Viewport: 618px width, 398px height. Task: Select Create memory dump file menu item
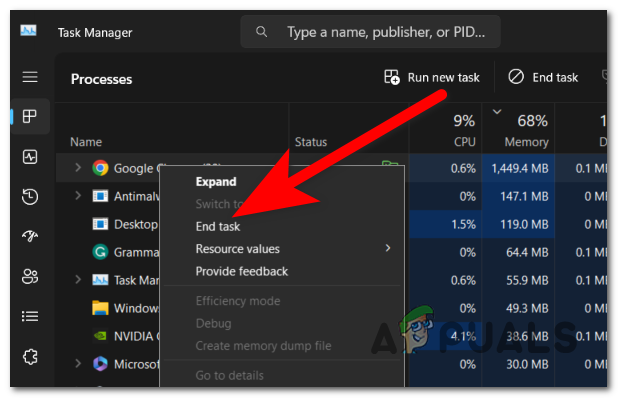point(282,346)
